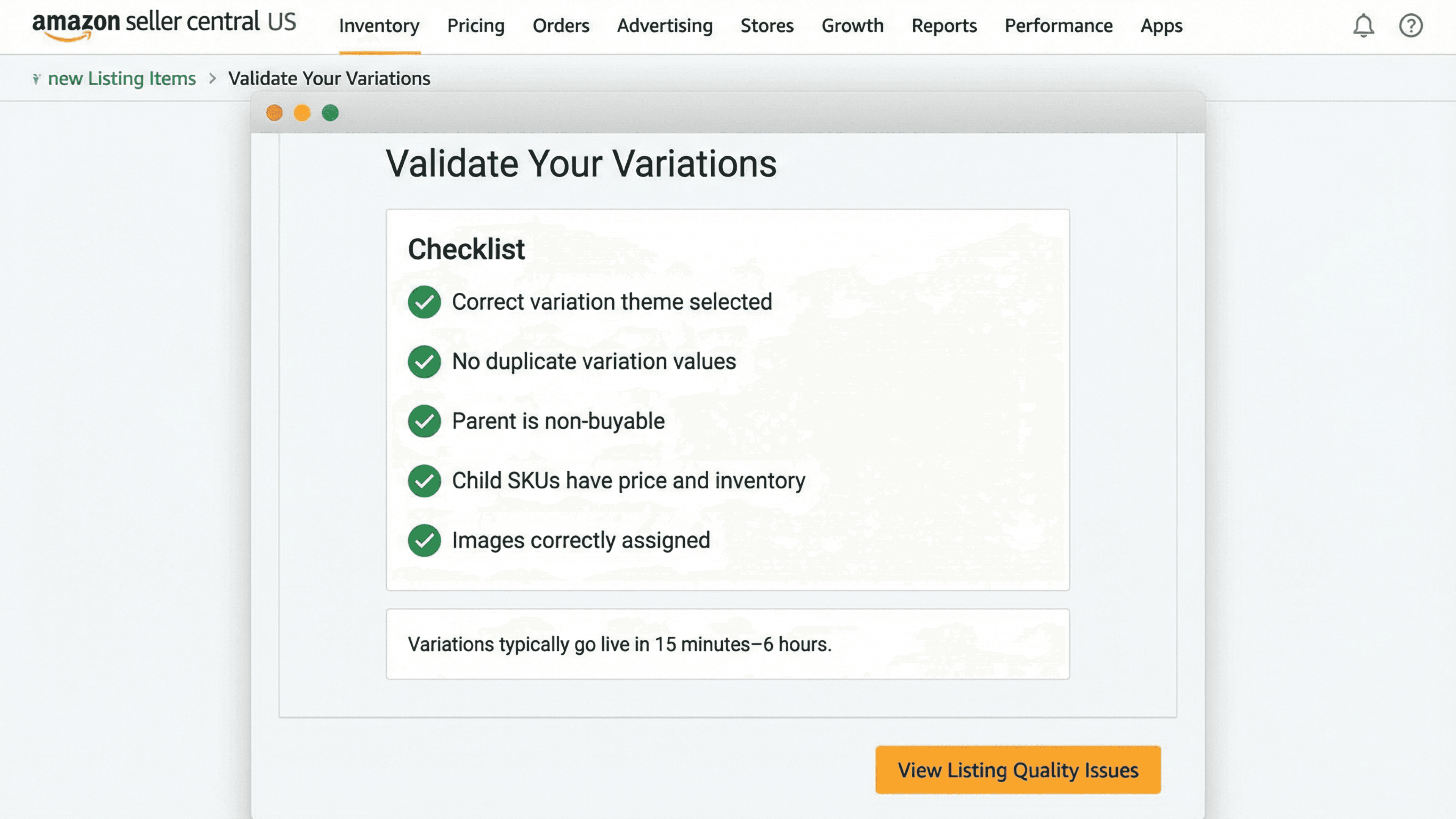1456x819 pixels.
Task: Click the yellow window dot
Action: click(x=302, y=113)
